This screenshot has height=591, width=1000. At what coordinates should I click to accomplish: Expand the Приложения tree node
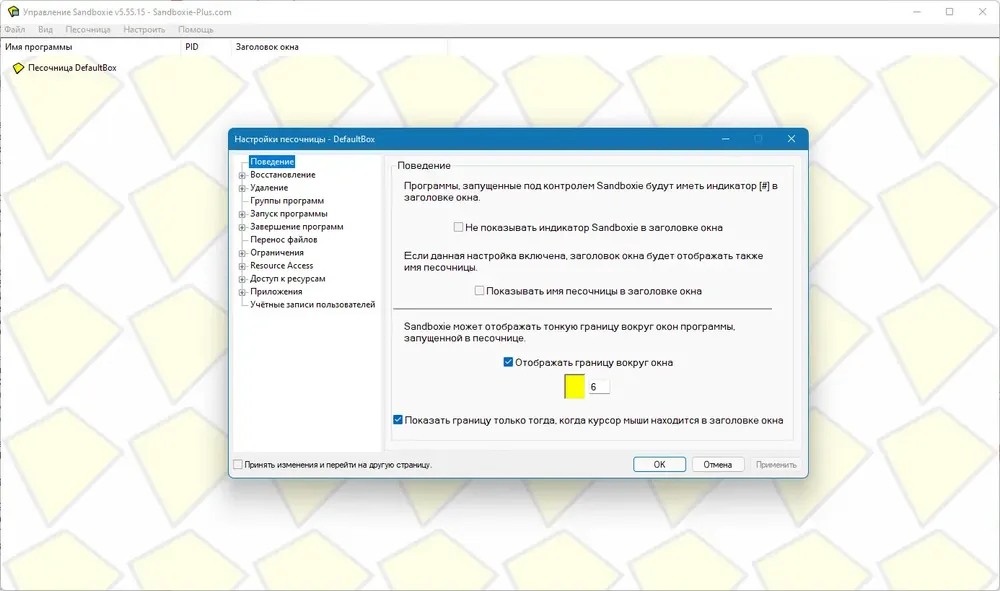point(242,292)
